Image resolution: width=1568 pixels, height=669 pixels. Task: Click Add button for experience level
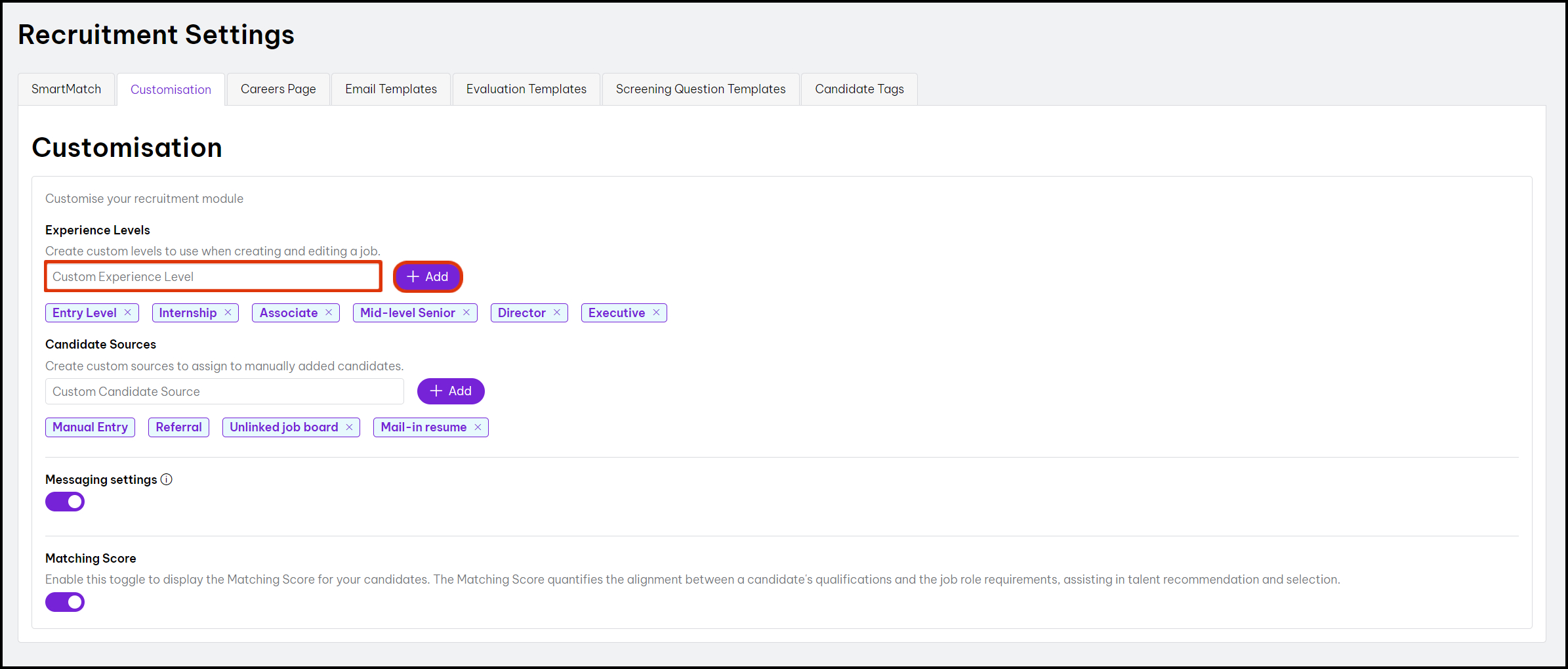coord(428,277)
